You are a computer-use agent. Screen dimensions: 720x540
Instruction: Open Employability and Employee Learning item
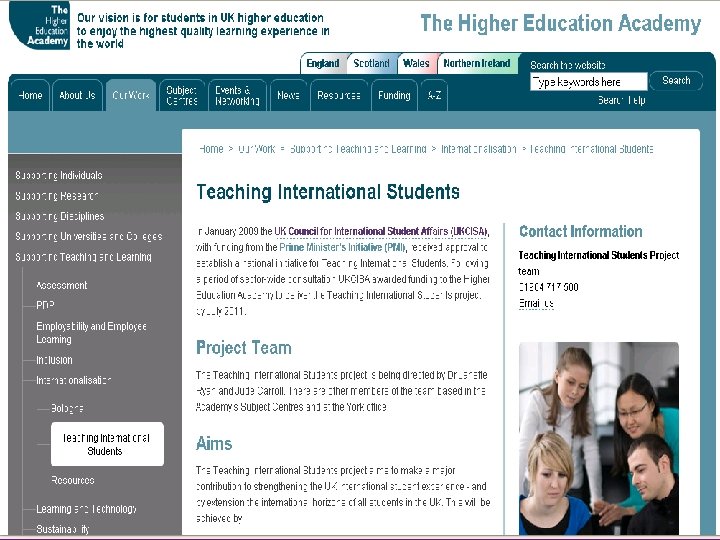pyautogui.click(x=91, y=333)
